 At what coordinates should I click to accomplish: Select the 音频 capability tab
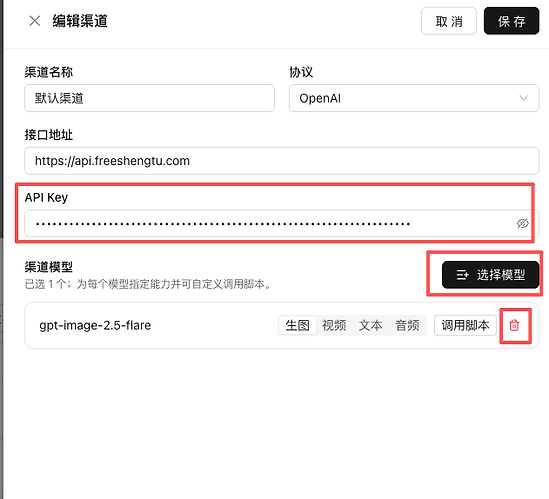(x=407, y=325)
